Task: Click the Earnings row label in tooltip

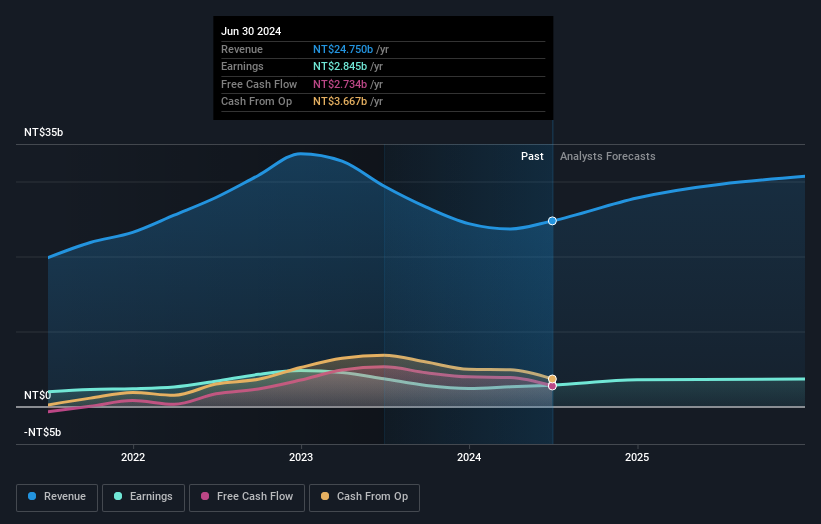Action: pyautogui.click(x=242, y=66)
